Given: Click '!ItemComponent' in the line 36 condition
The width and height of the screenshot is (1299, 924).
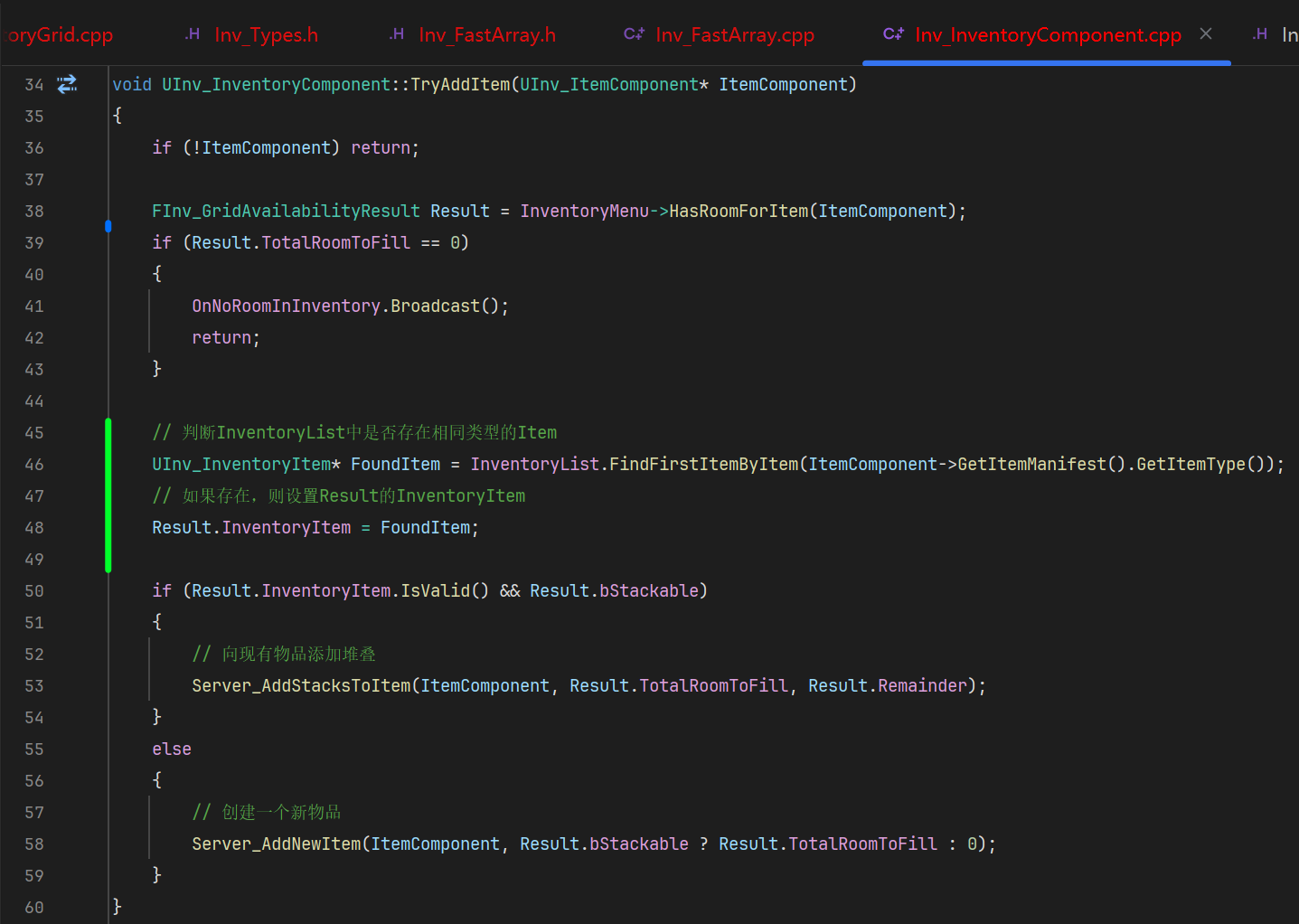Looking at the screenshot, I should click(261, 147).
